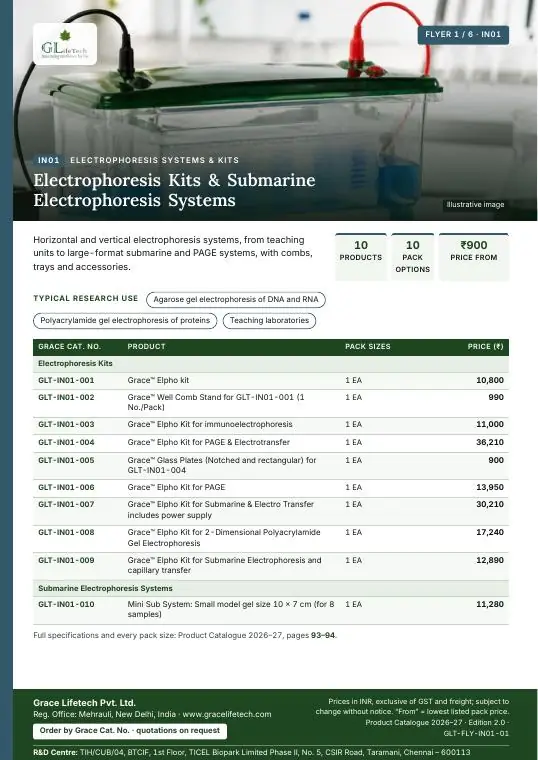The image size is (538, 760).
Task: Click pack size '1 EA' for GLT-IN01-010
Action: 353,605
